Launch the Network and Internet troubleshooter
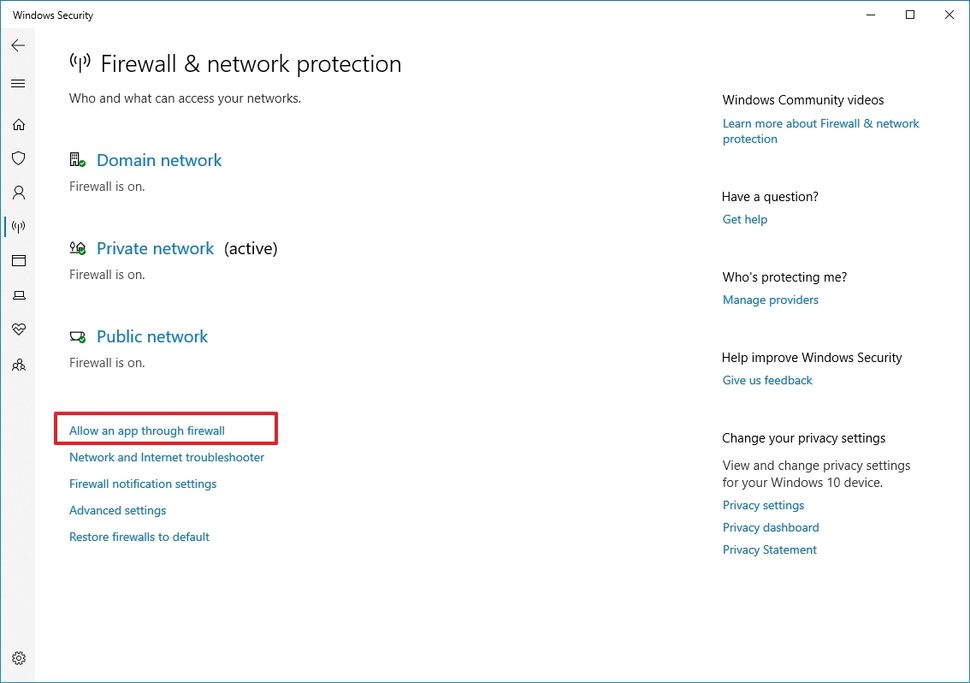This screenshot has height=683, width=970. pos(167,457)
